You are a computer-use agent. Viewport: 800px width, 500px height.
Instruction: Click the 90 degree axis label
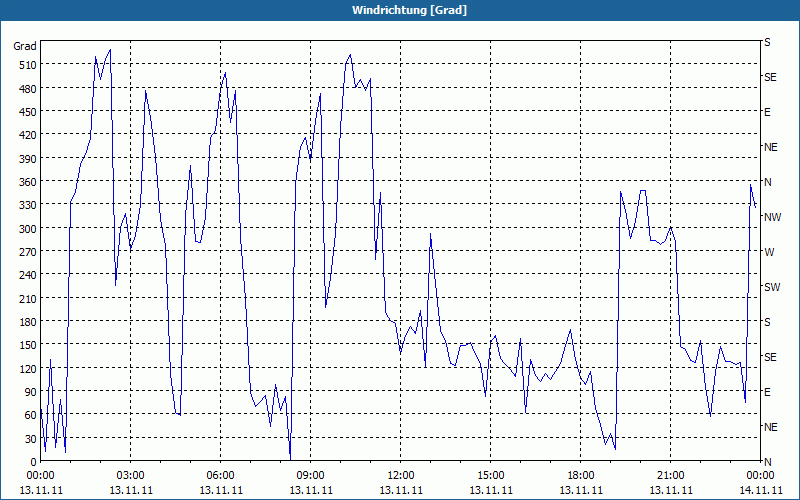(31, 392)
